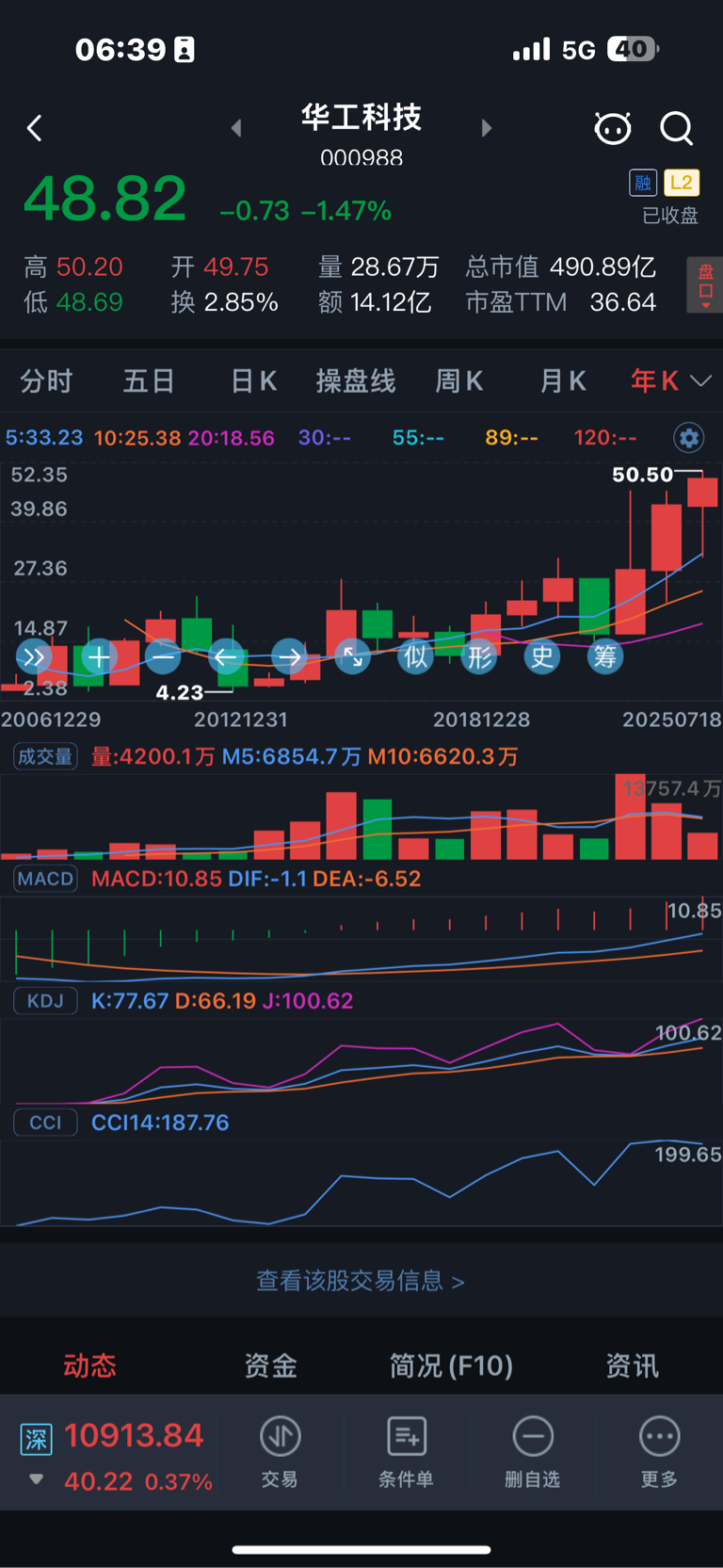Change the 成交量 indicator label
The height and width of the screenshot is (1568, 723).
point(45,757)
